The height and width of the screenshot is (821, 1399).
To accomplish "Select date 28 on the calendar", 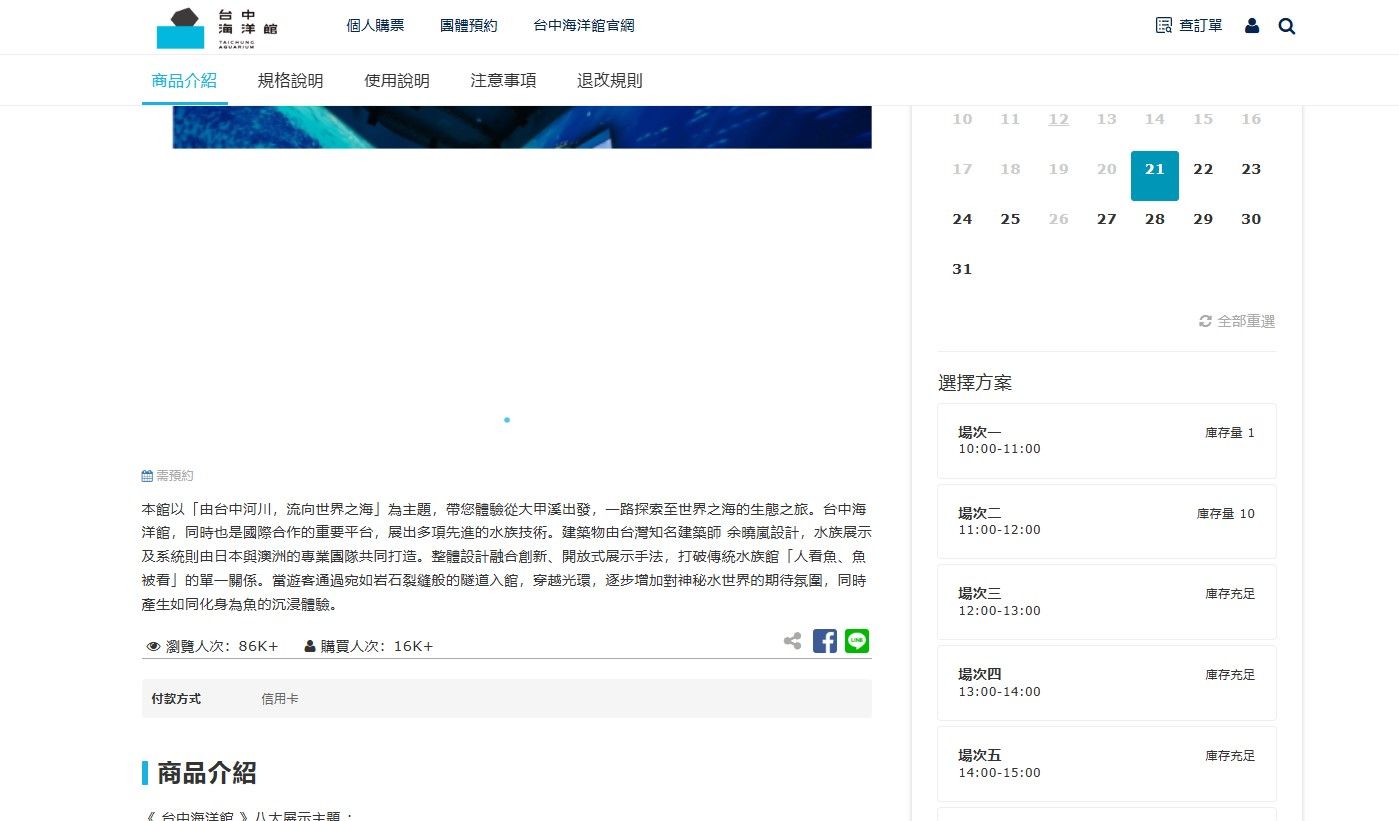I will coord(1154,219).
